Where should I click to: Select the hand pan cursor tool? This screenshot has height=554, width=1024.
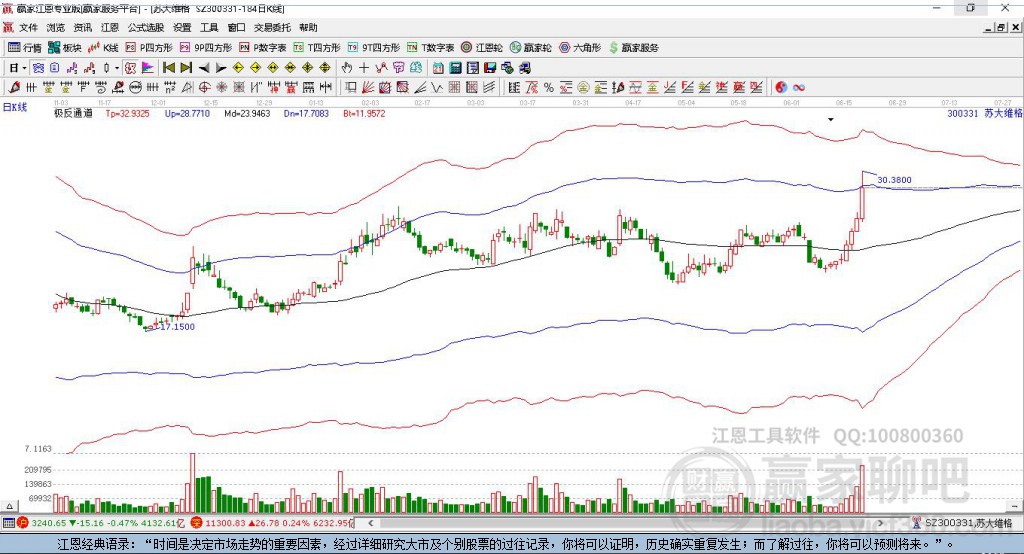coord(347,68)
